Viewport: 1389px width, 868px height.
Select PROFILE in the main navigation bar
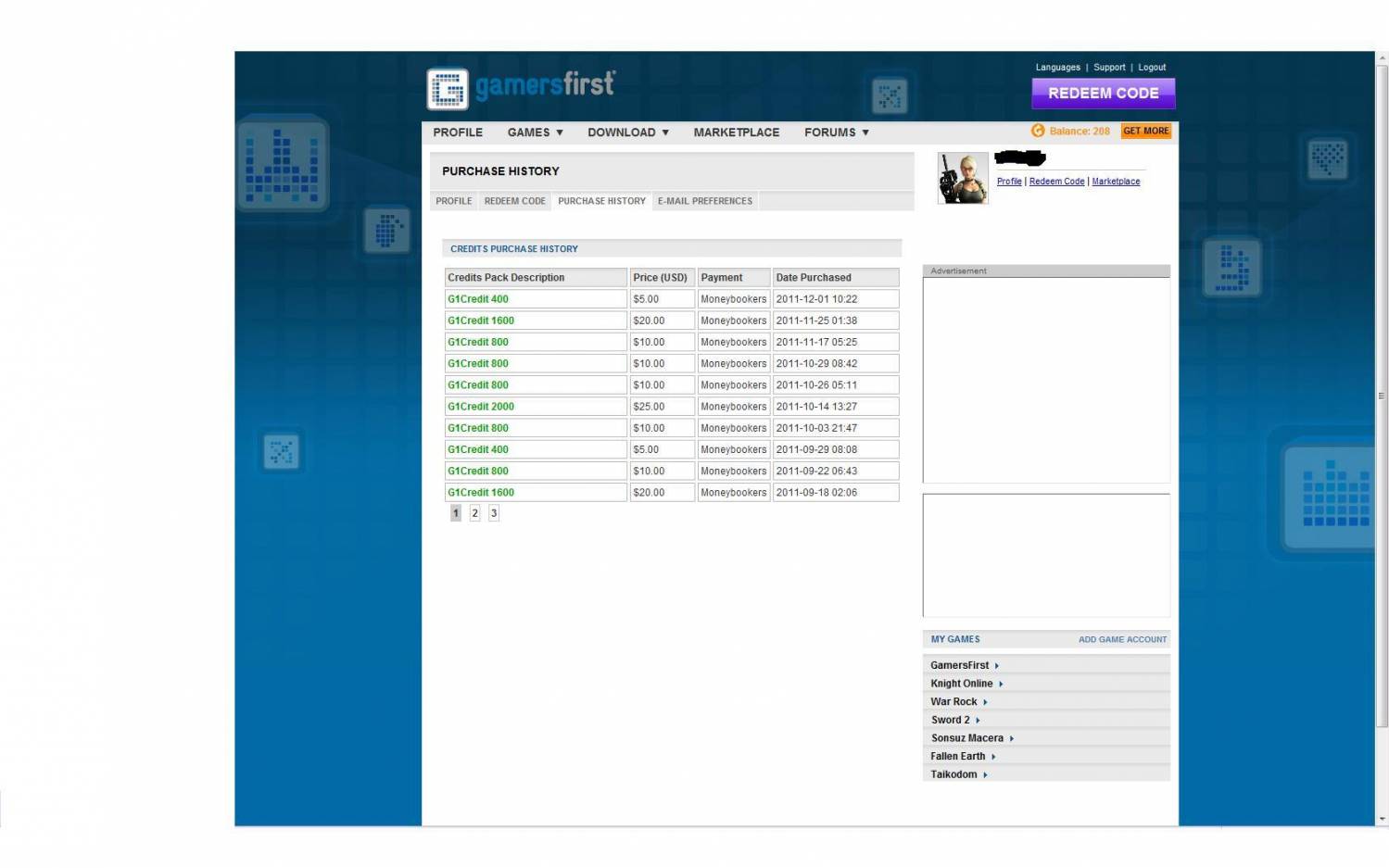(x=458, y=132)
